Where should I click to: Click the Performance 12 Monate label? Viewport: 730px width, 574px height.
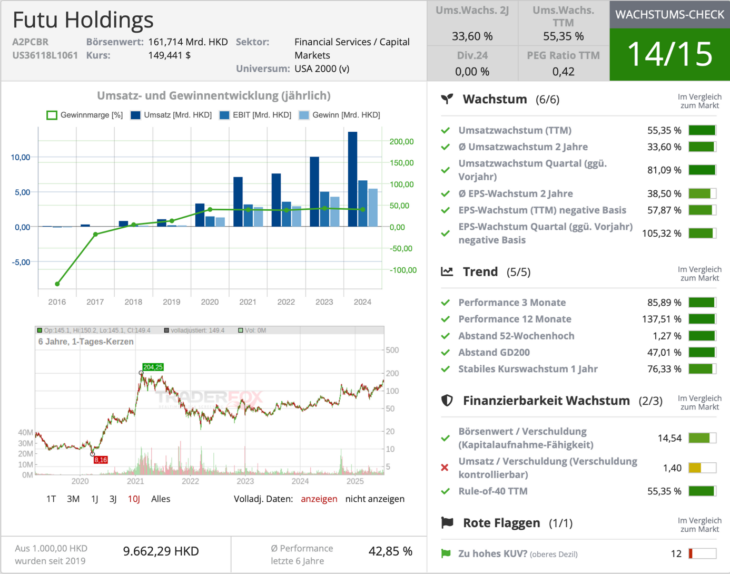pyautogui.click(x=515, y=319)
